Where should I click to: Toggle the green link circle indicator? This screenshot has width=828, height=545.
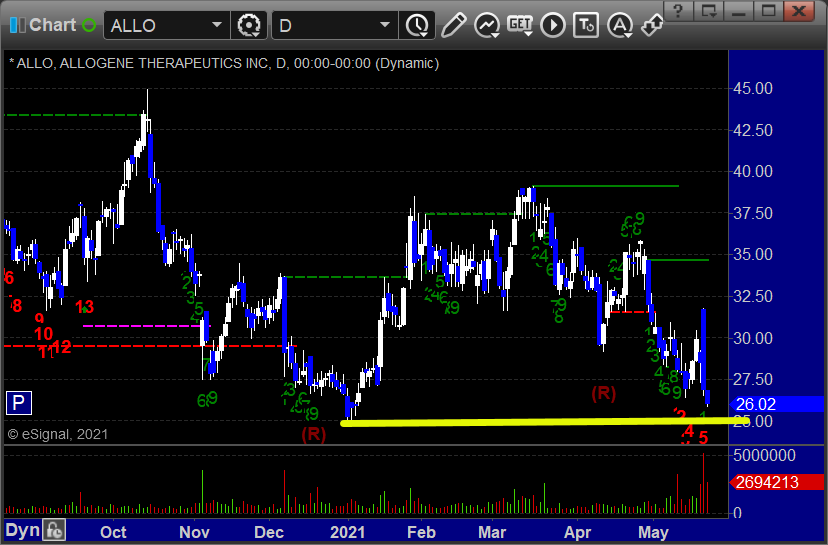89,25
